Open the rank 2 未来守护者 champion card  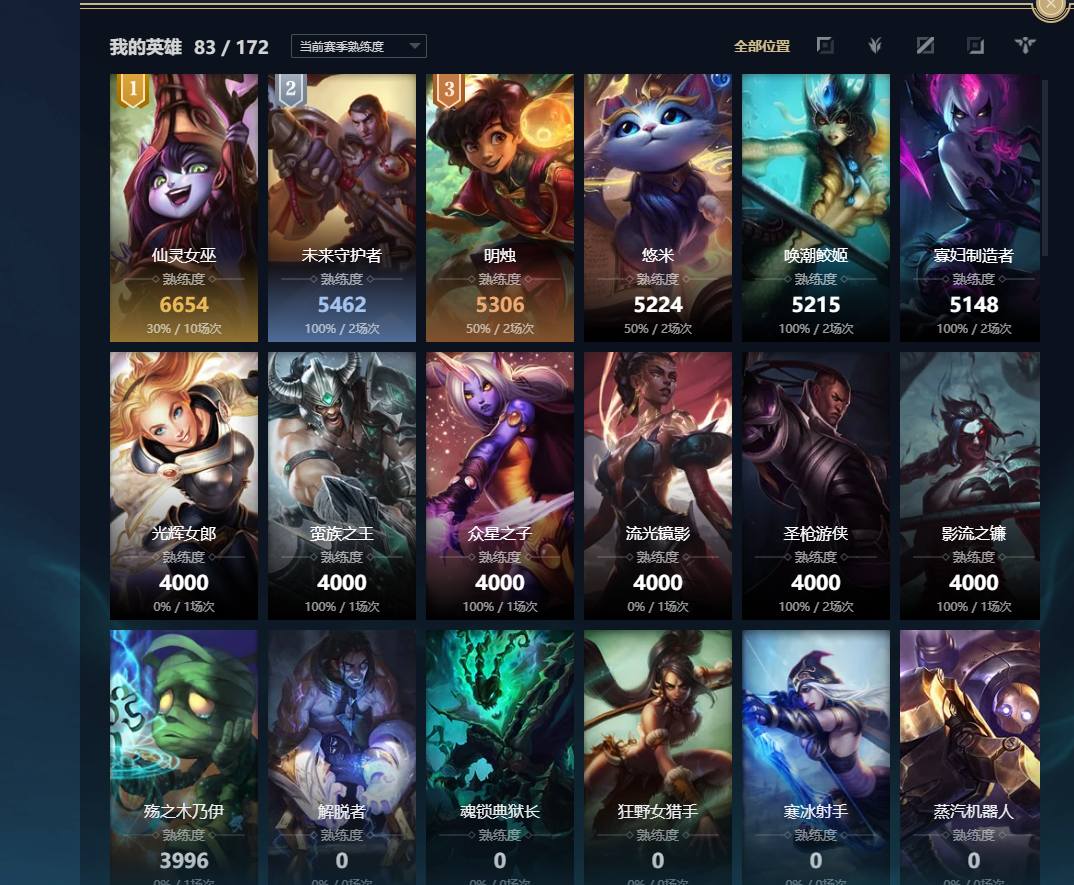[342, 208]
